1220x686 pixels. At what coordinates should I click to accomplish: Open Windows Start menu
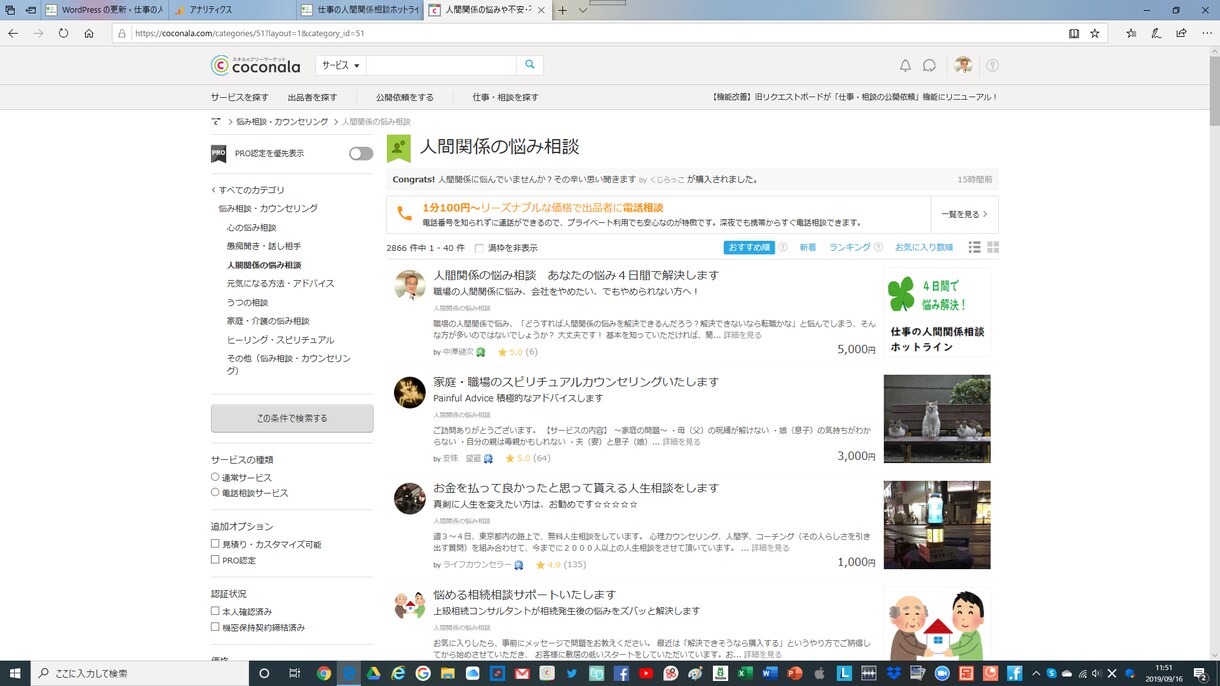[x=15, y=674]
